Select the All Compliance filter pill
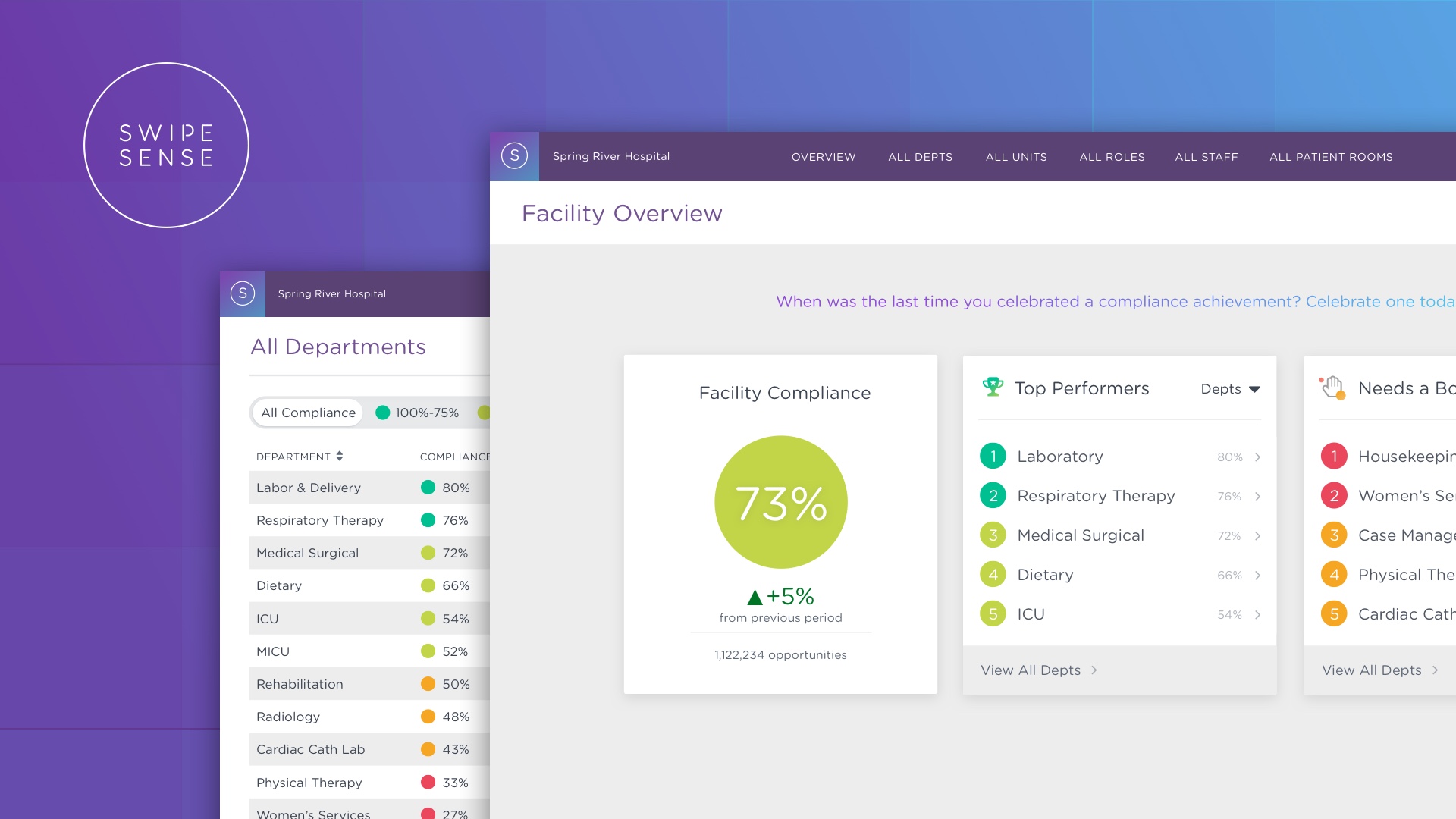1456x819 pixels. click(x=308, y=413)
